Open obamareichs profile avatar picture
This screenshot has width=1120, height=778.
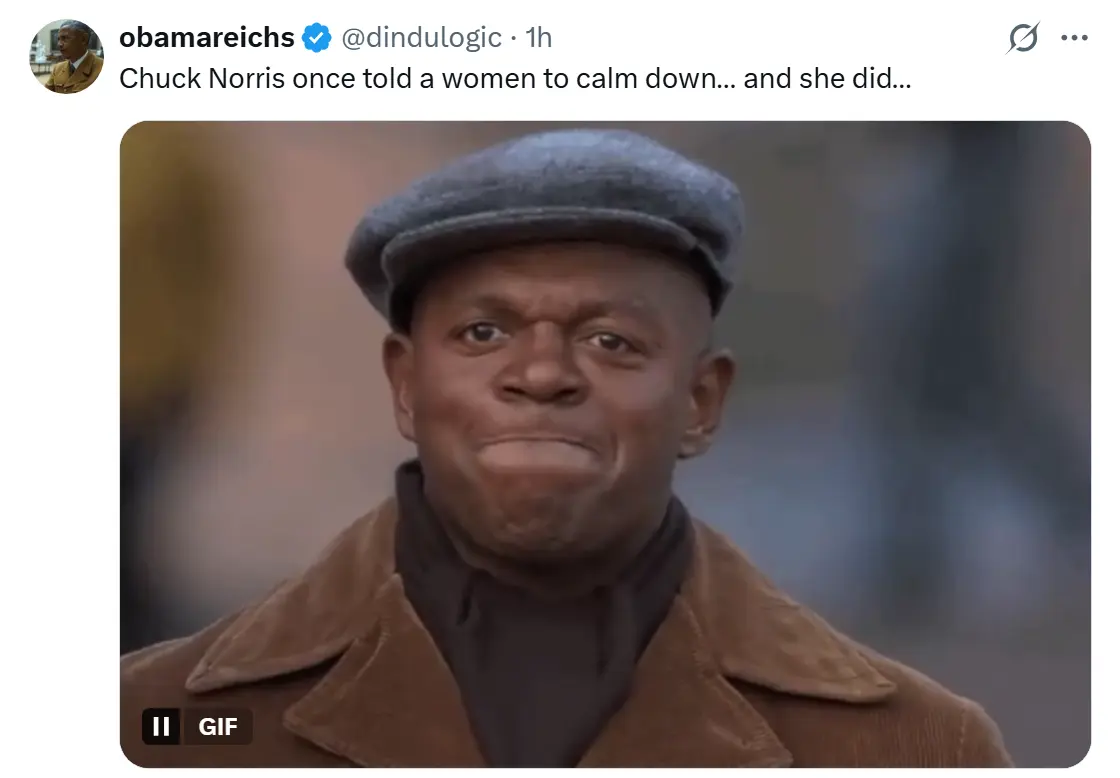pyautogui.click(x=66, y=56)
